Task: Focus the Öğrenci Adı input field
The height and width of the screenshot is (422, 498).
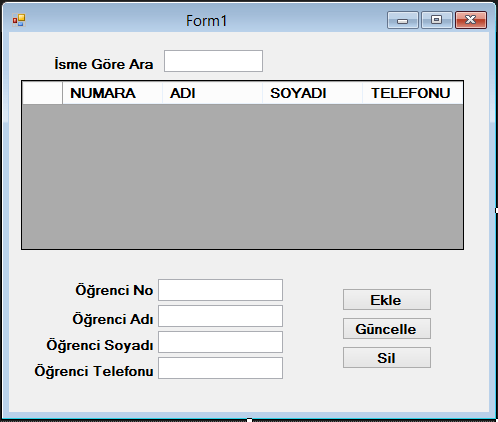Action: pos(220,316)
